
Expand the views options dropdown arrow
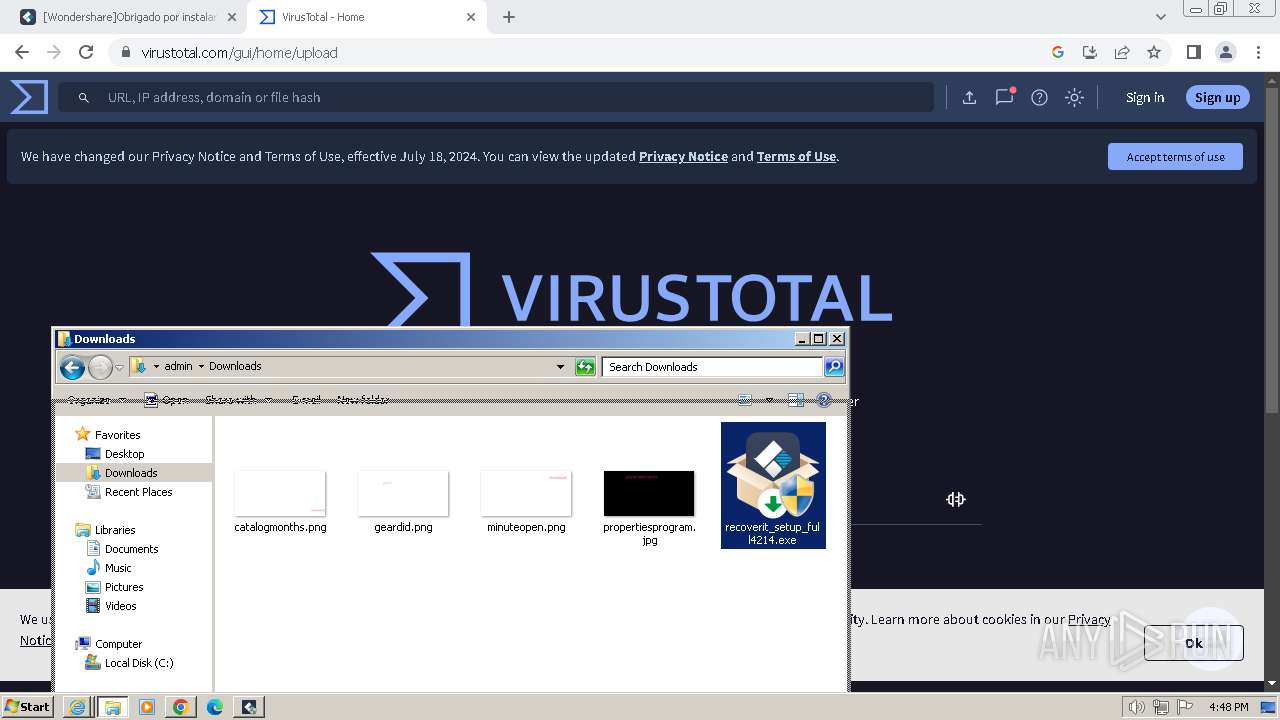[x=769, y=400]
